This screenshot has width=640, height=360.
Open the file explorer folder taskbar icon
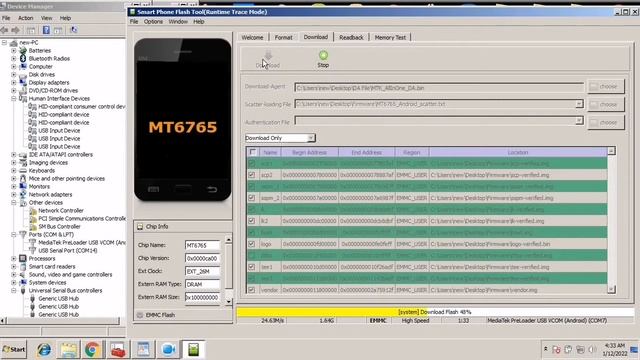pyautogui.click(x=69, y=350)
